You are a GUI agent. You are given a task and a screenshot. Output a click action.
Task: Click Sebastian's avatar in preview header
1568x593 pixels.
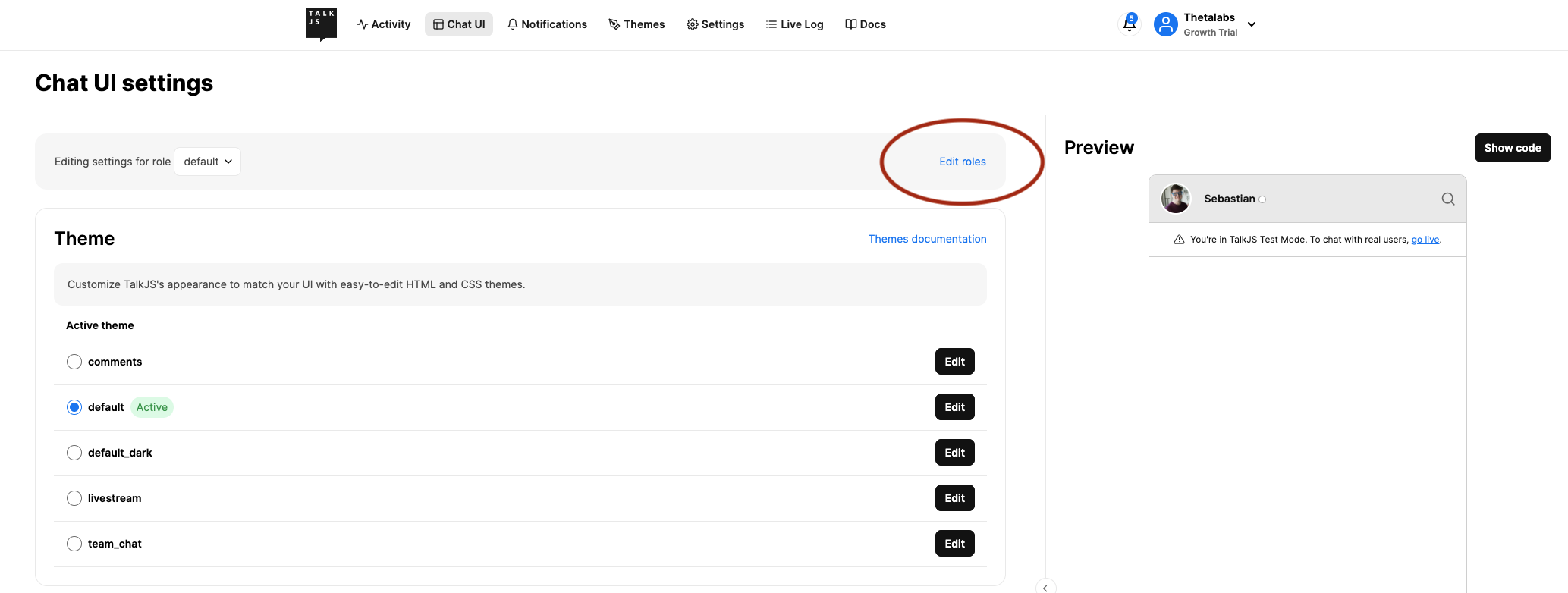click(1176, 199)
